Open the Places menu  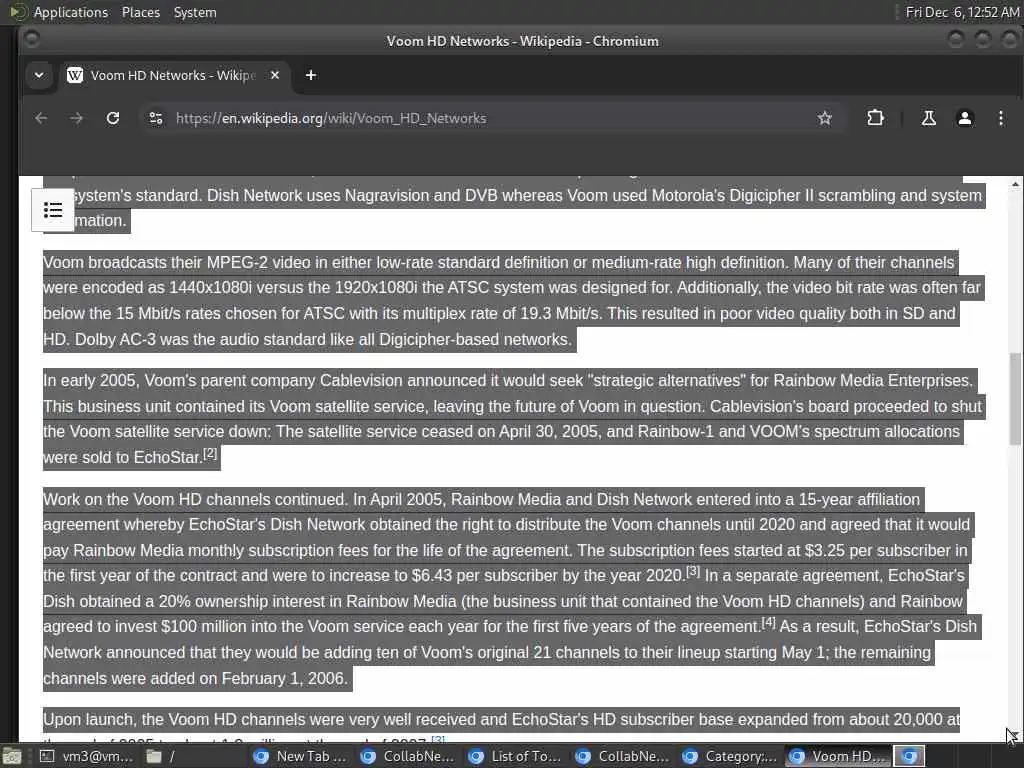pos(140,12)
